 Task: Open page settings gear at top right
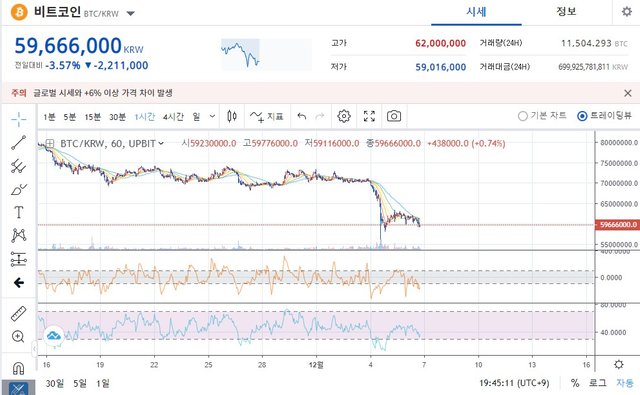point(627,11)
